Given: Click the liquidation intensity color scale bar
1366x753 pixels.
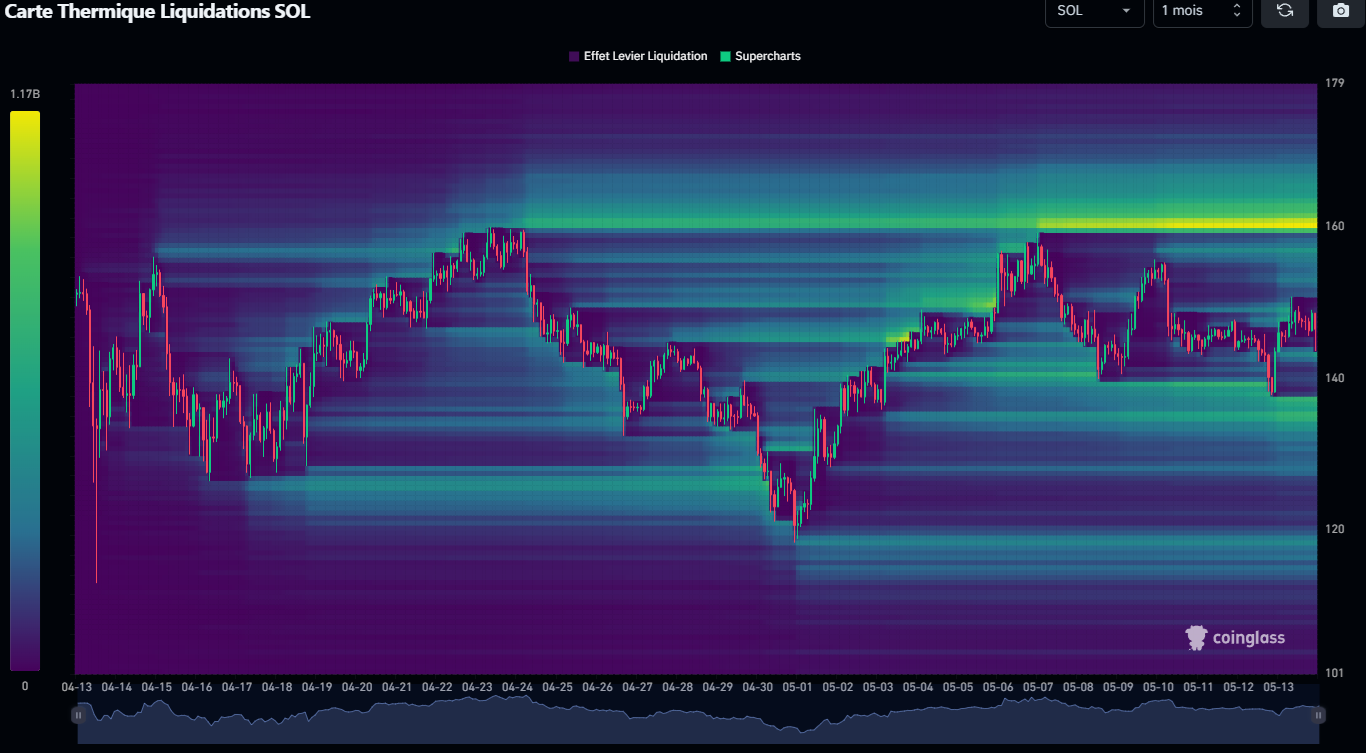Looking at the screenshot, I should 25,390.
